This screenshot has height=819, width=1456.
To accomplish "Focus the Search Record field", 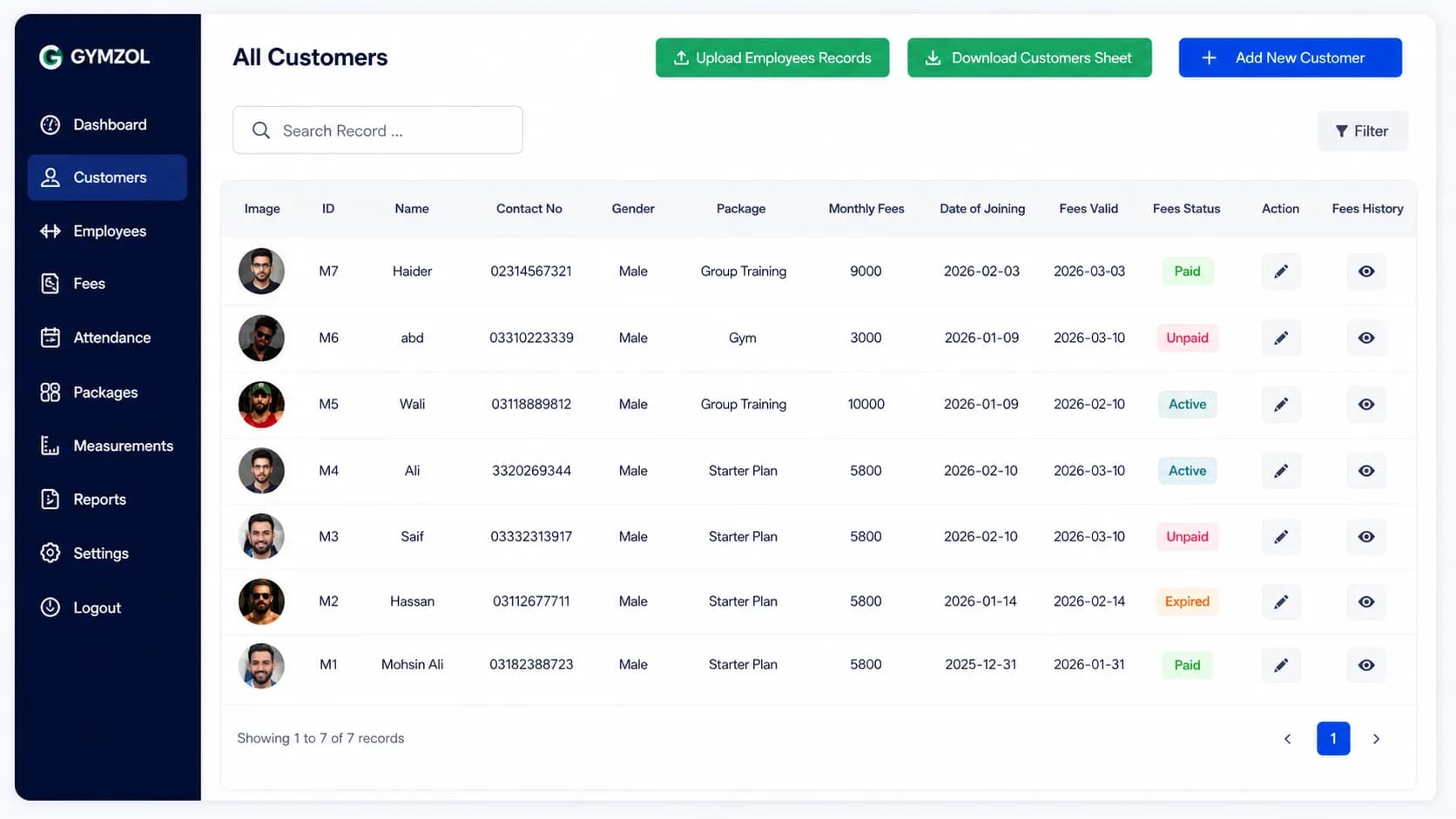I will point(377,131).
